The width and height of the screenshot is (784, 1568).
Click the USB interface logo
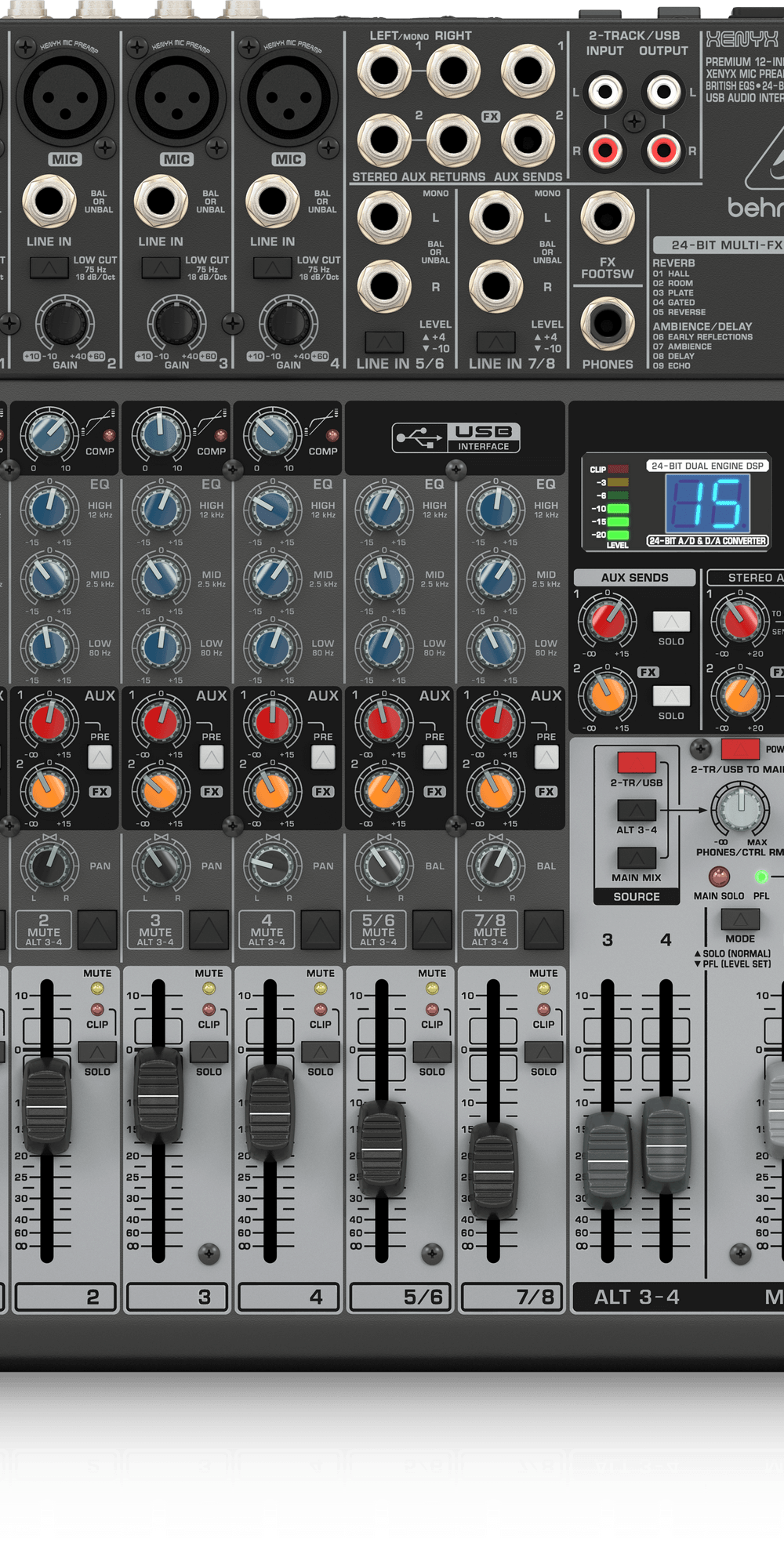tap(456, 437)
